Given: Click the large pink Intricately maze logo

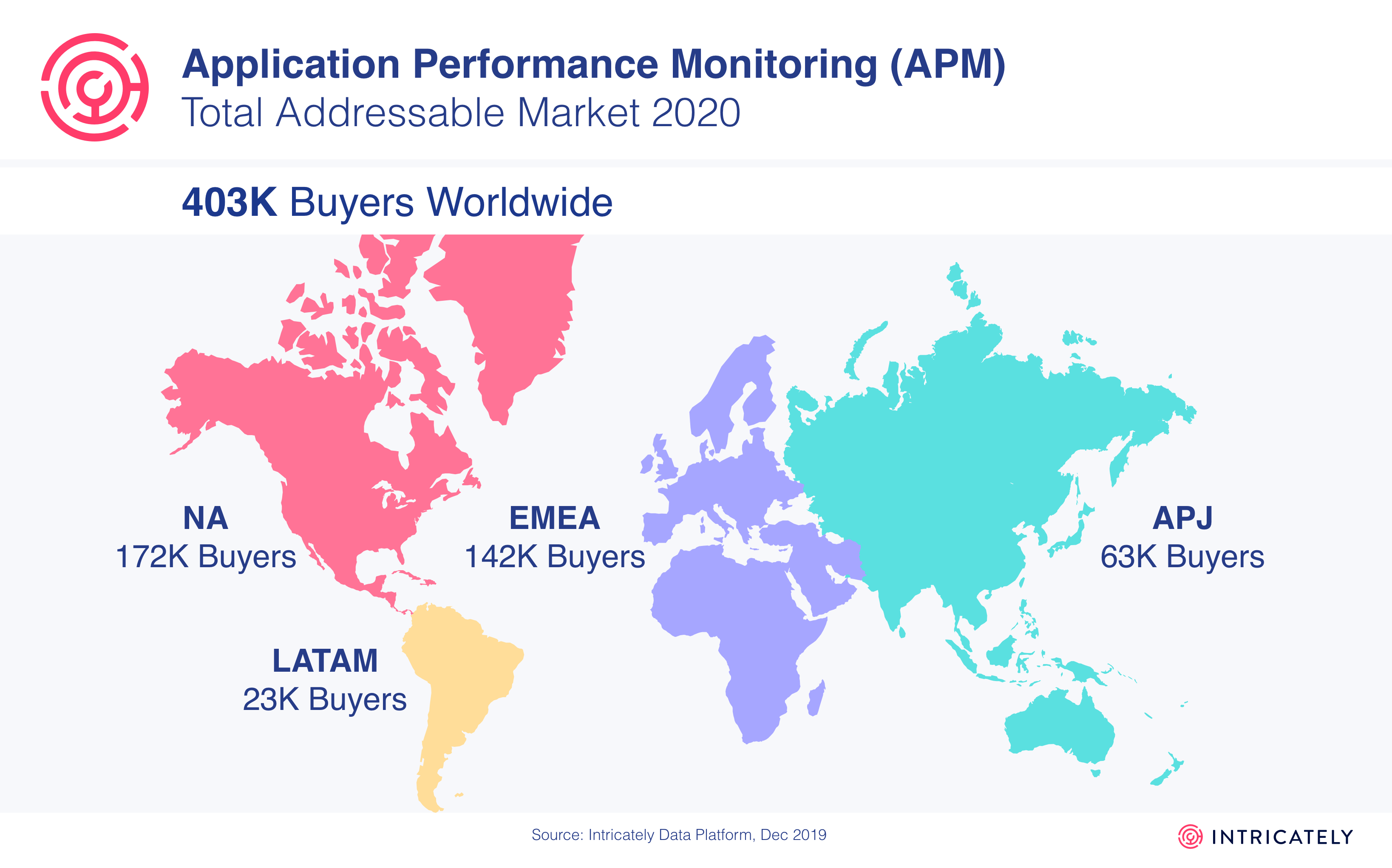Looking at the screenshot, I should (95, 87).
